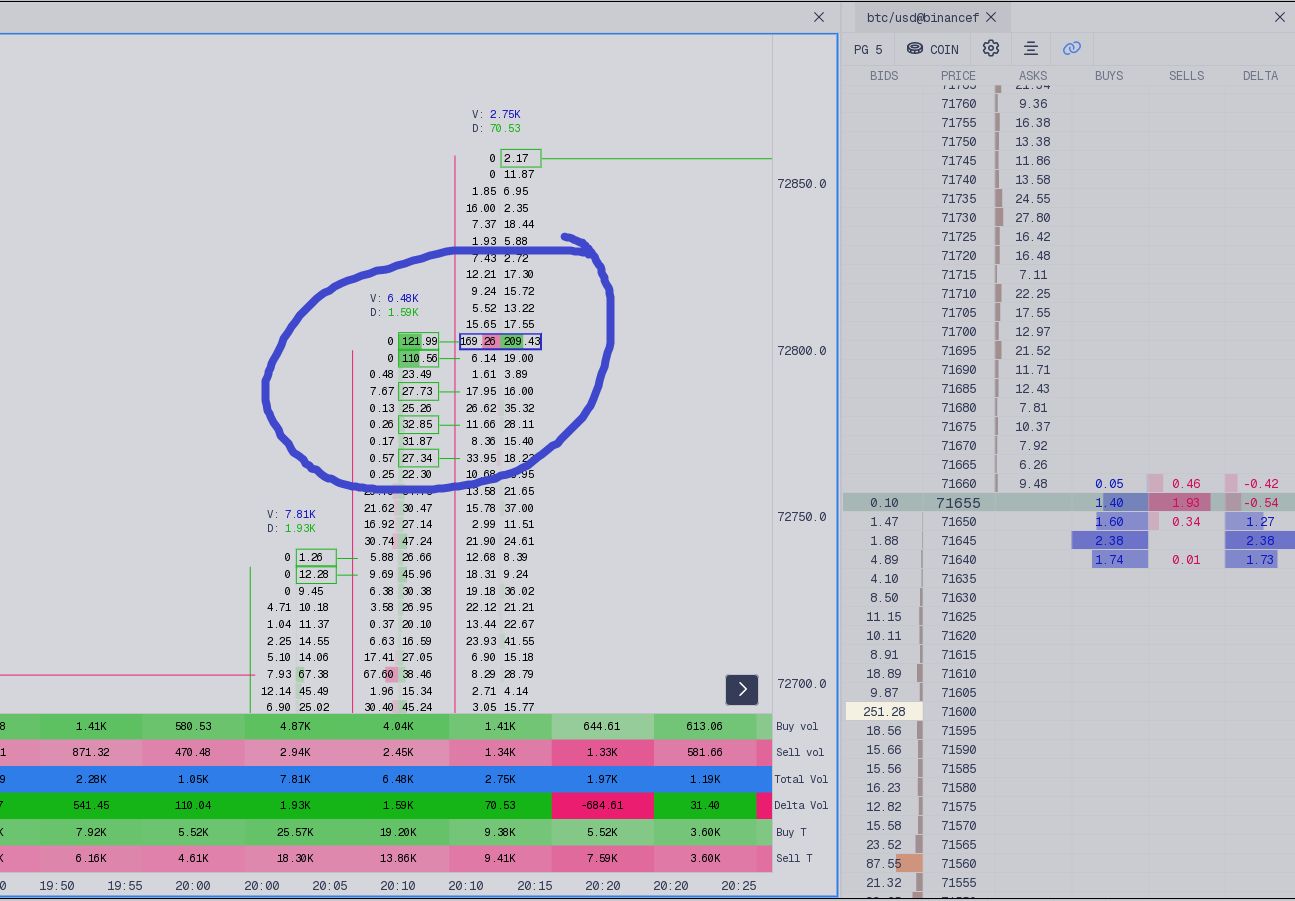The width and height of the screenshot is (1295, 901).
Task: Click the 20:15 time axis label
Action: click(x=534, y=886)
